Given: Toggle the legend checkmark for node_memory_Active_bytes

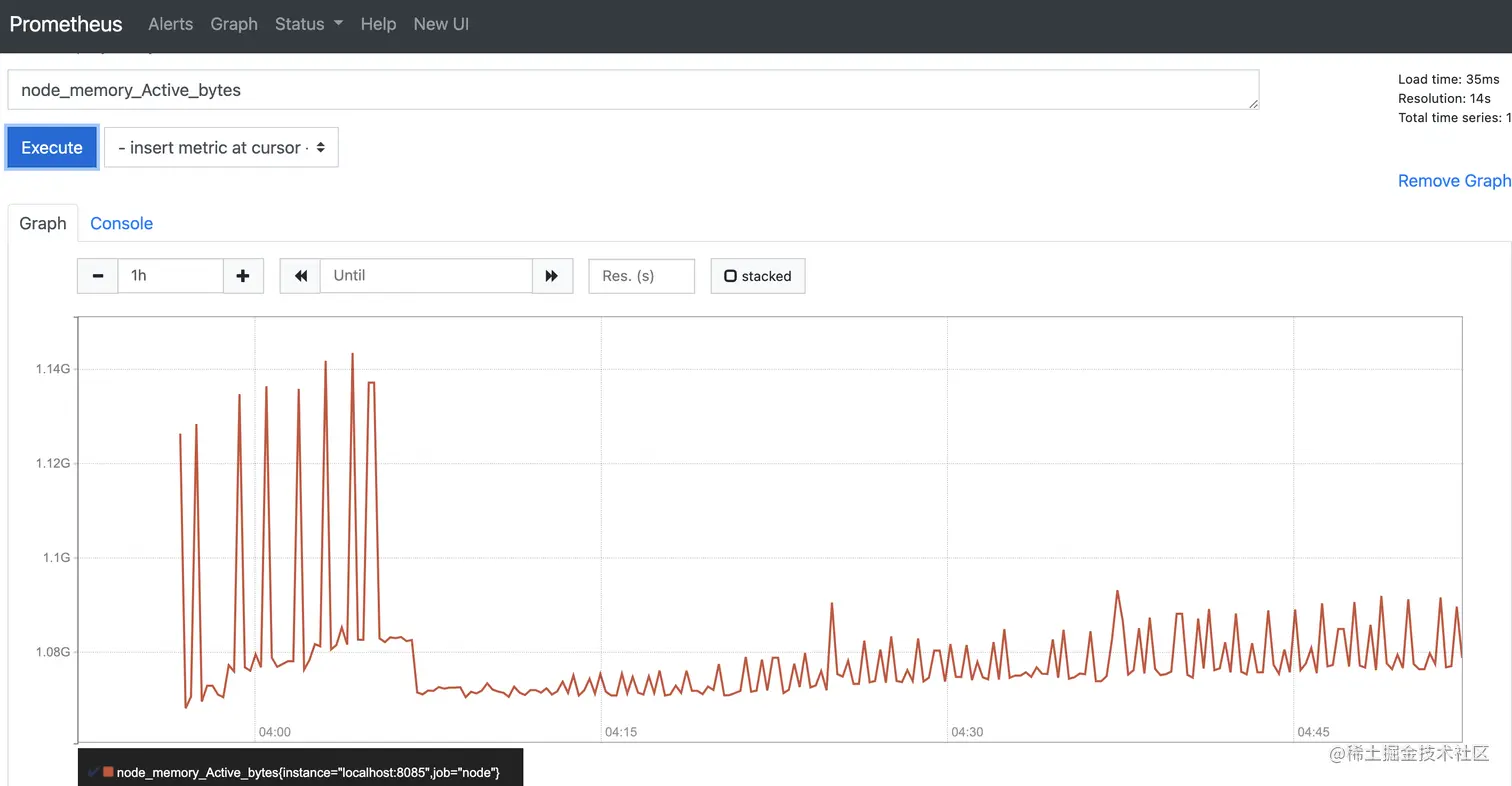Looking at the screenshot, I should [x=93, y=772].
